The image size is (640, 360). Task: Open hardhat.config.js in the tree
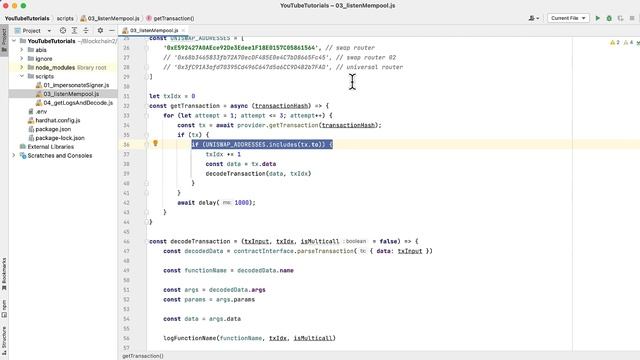tap(58, 120)
